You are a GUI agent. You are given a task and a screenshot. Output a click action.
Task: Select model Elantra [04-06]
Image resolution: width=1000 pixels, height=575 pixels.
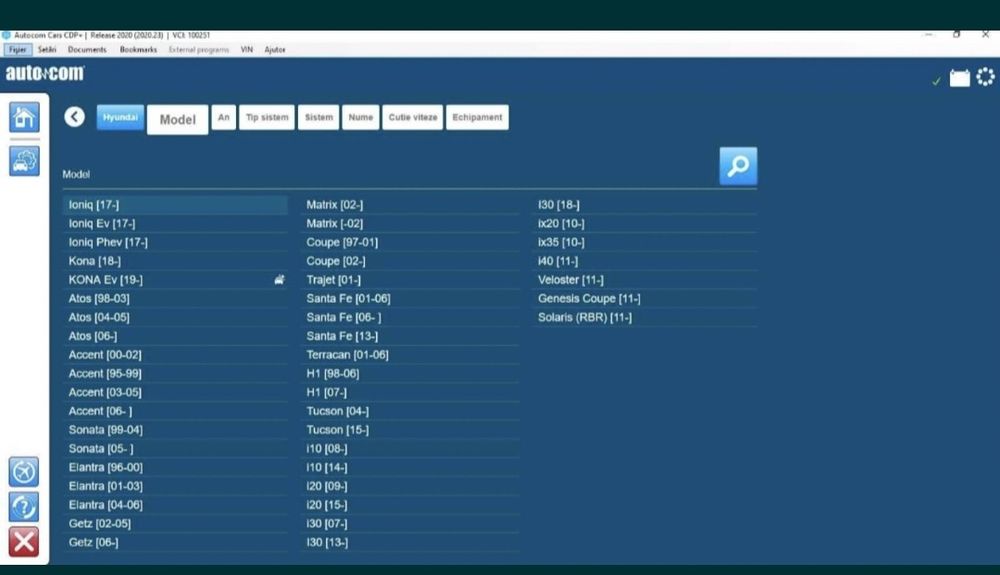(175, 505)
